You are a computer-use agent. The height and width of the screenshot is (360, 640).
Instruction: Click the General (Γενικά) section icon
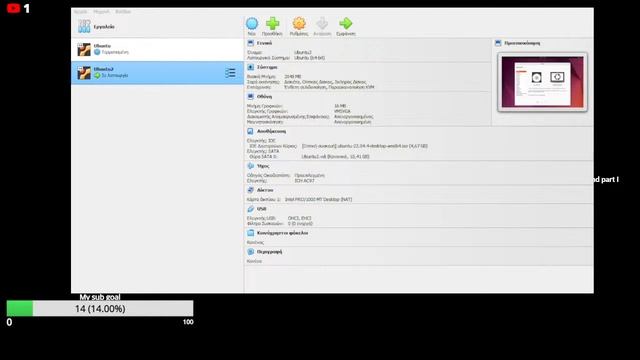point(251,43)
